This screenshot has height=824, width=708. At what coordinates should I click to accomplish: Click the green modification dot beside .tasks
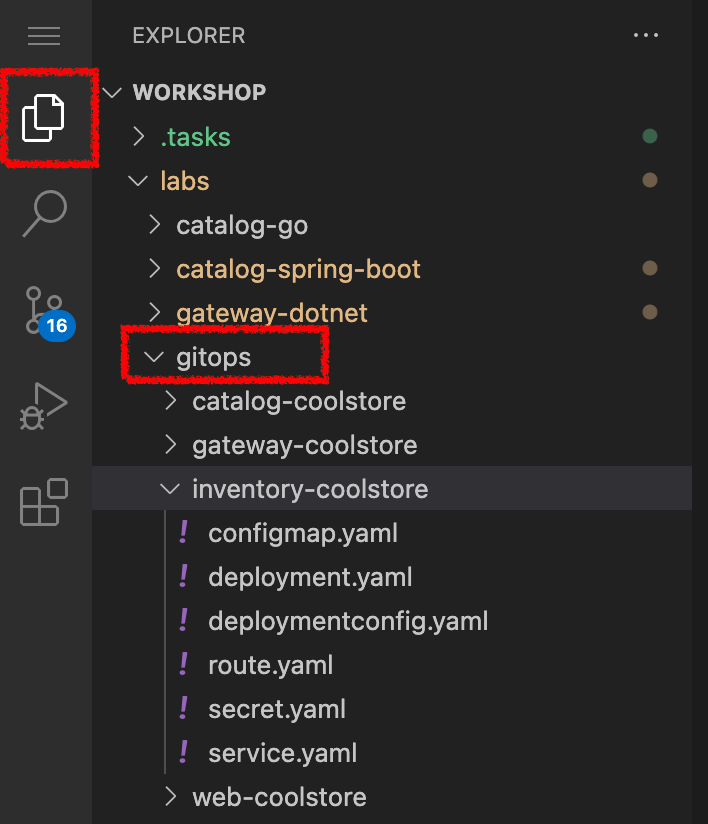pos(650,135)
